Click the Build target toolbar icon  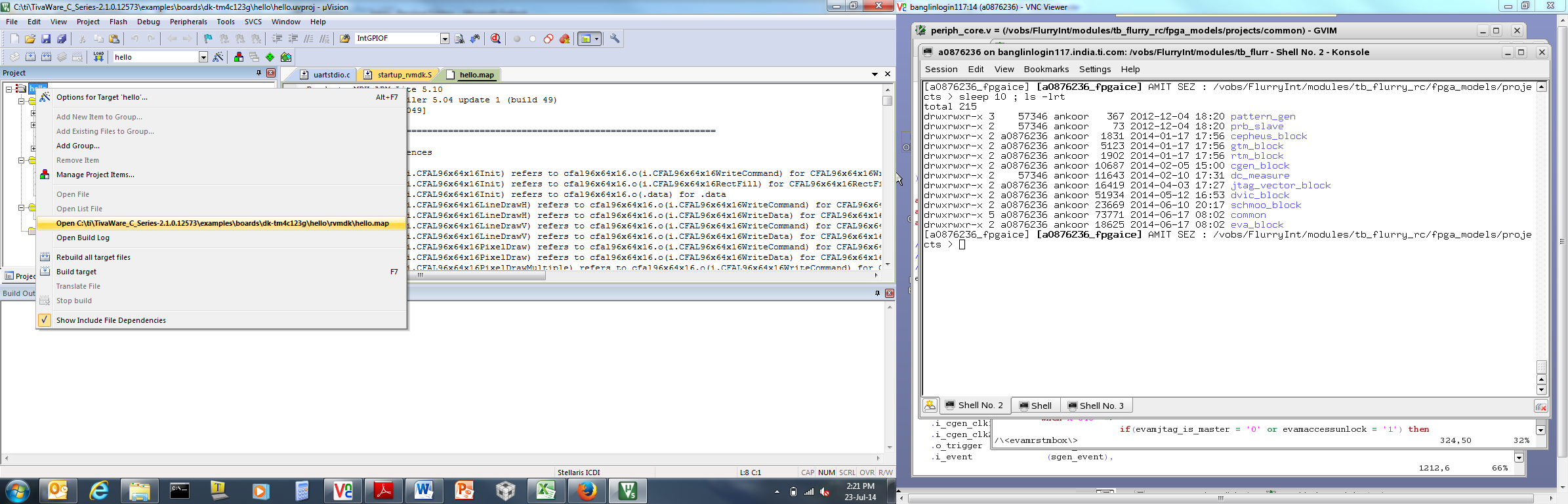click(x=30, y=57)
